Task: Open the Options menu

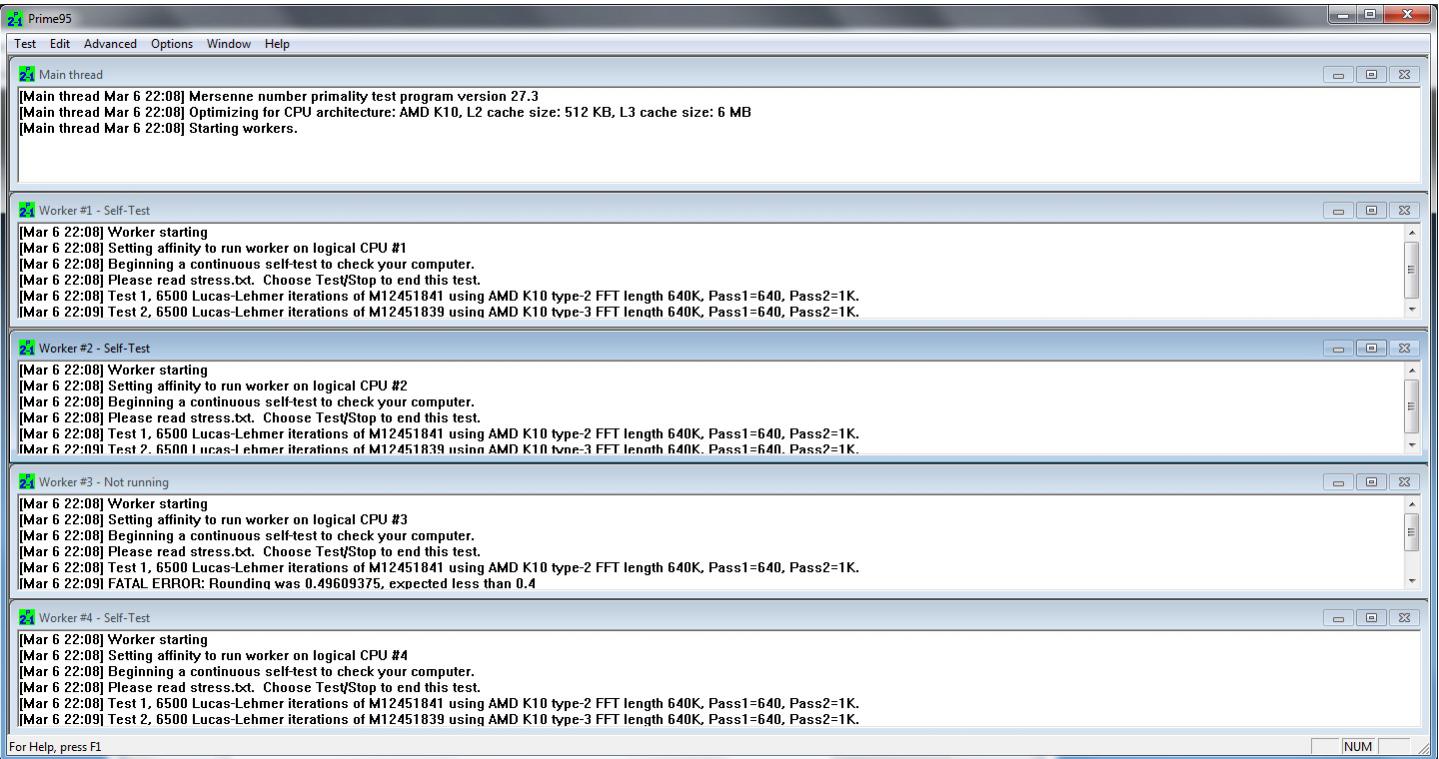Action: point(172,44)
